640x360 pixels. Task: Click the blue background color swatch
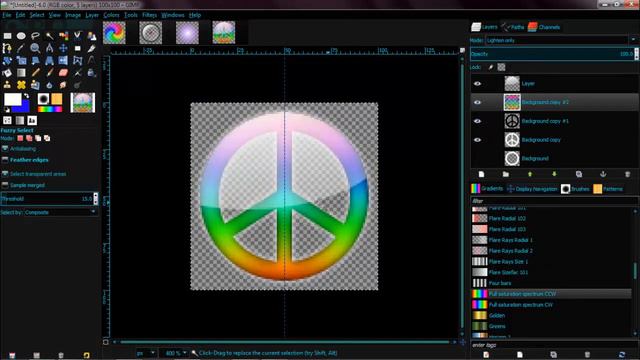tap(24, 108)
